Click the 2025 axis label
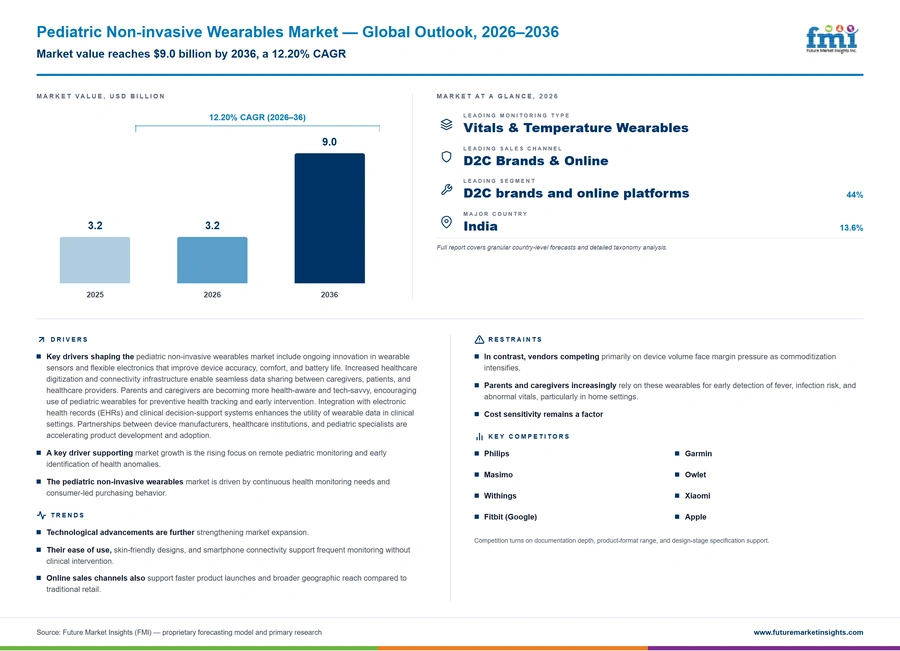The image size is (900, 651). 95,295
